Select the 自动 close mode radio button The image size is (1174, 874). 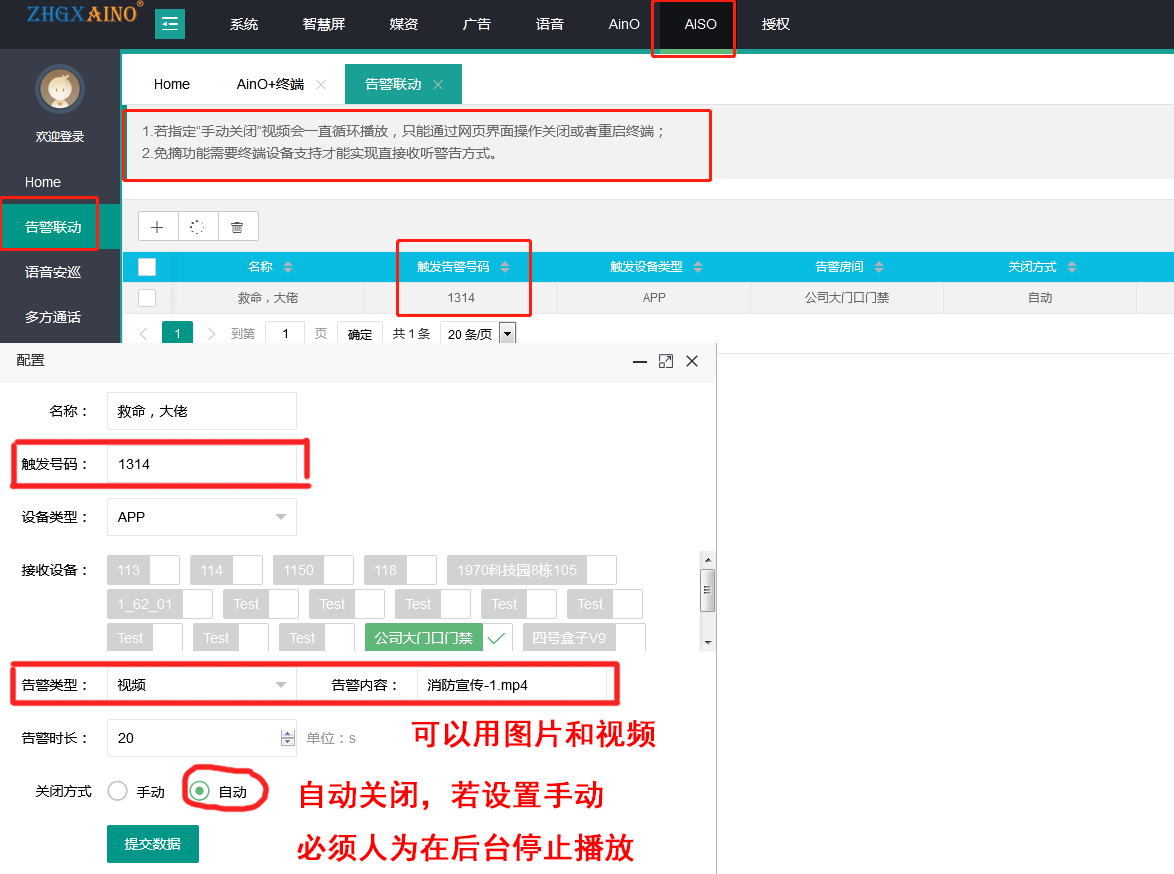(200, 791)
